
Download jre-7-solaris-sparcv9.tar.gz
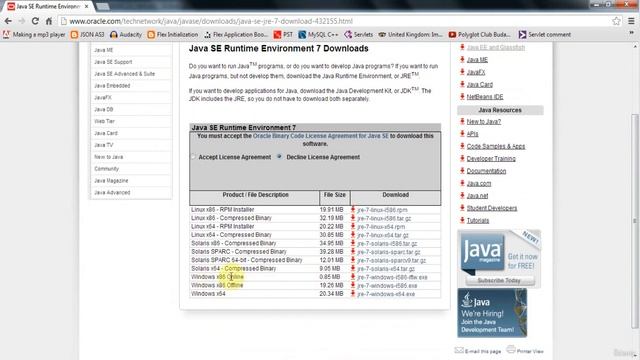(x=391, y=260)
